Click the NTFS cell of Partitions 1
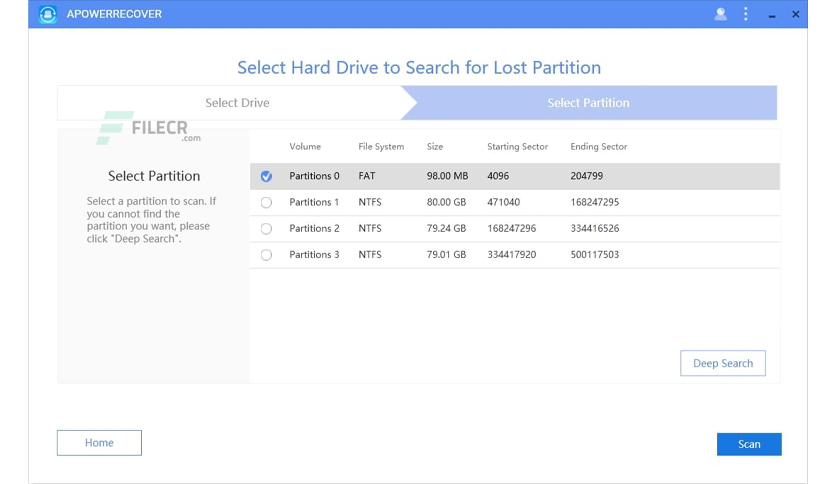Viewport: 836px width, 484px height. click(370, 202)
